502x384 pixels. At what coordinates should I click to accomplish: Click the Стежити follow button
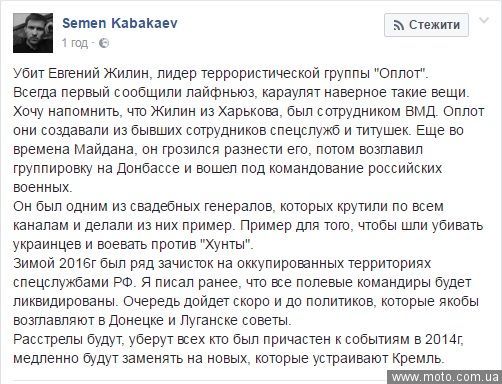point(426,25)
